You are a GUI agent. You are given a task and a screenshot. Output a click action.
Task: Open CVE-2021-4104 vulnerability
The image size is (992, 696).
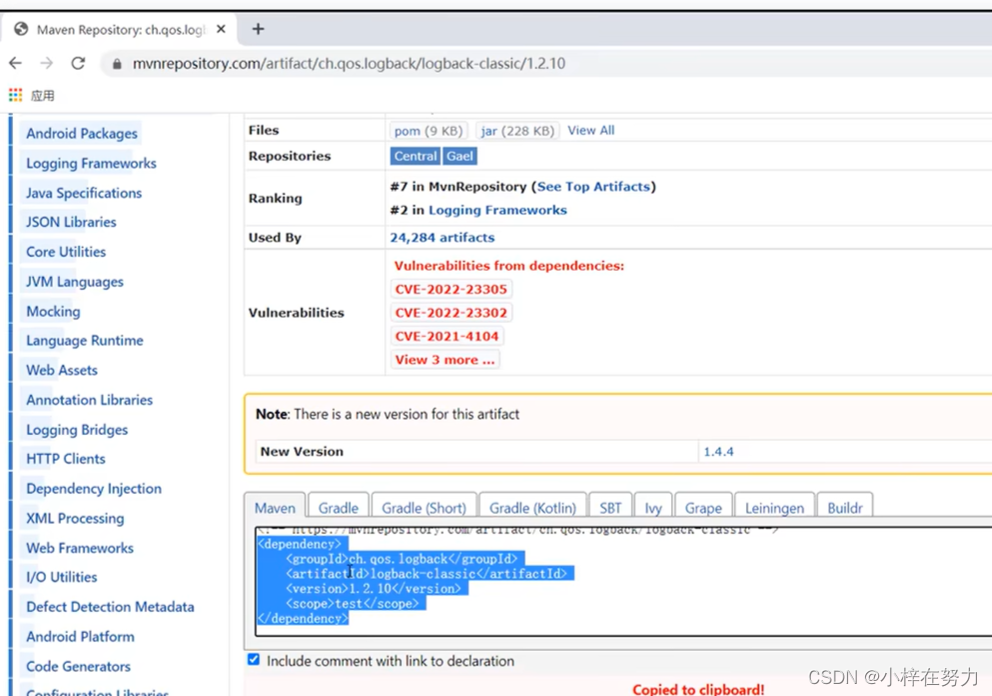pyautogui.click(x=447, y=336)
